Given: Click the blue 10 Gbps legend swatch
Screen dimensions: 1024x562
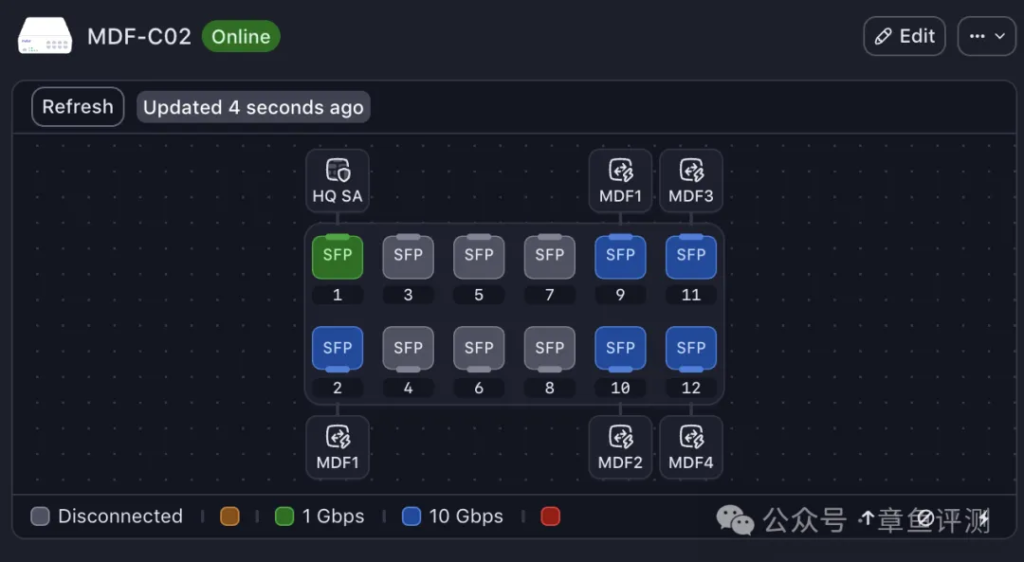Looking at the screenshot, I should click(x=411, y=516).
